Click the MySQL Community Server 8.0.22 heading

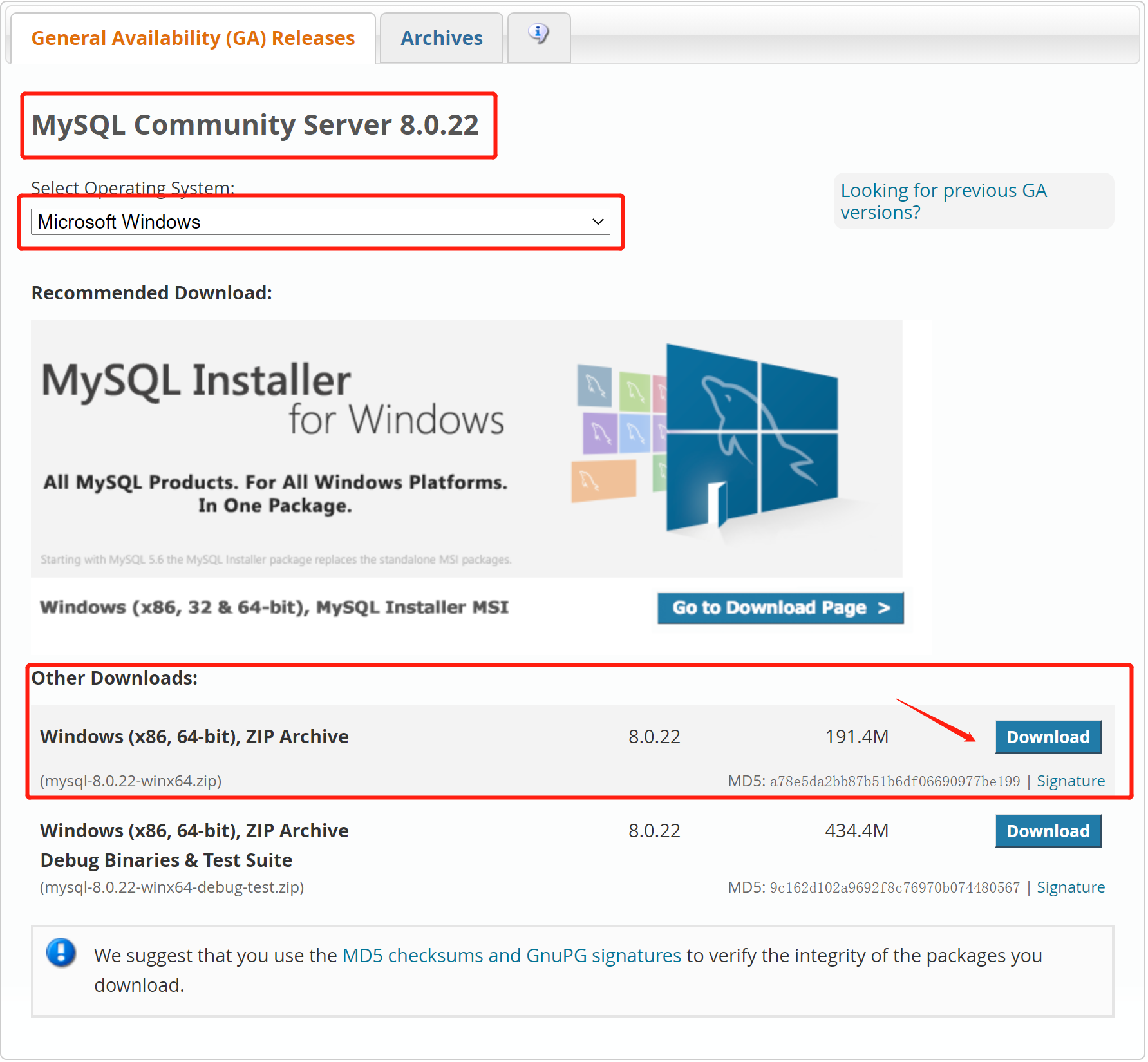[256, 125]
